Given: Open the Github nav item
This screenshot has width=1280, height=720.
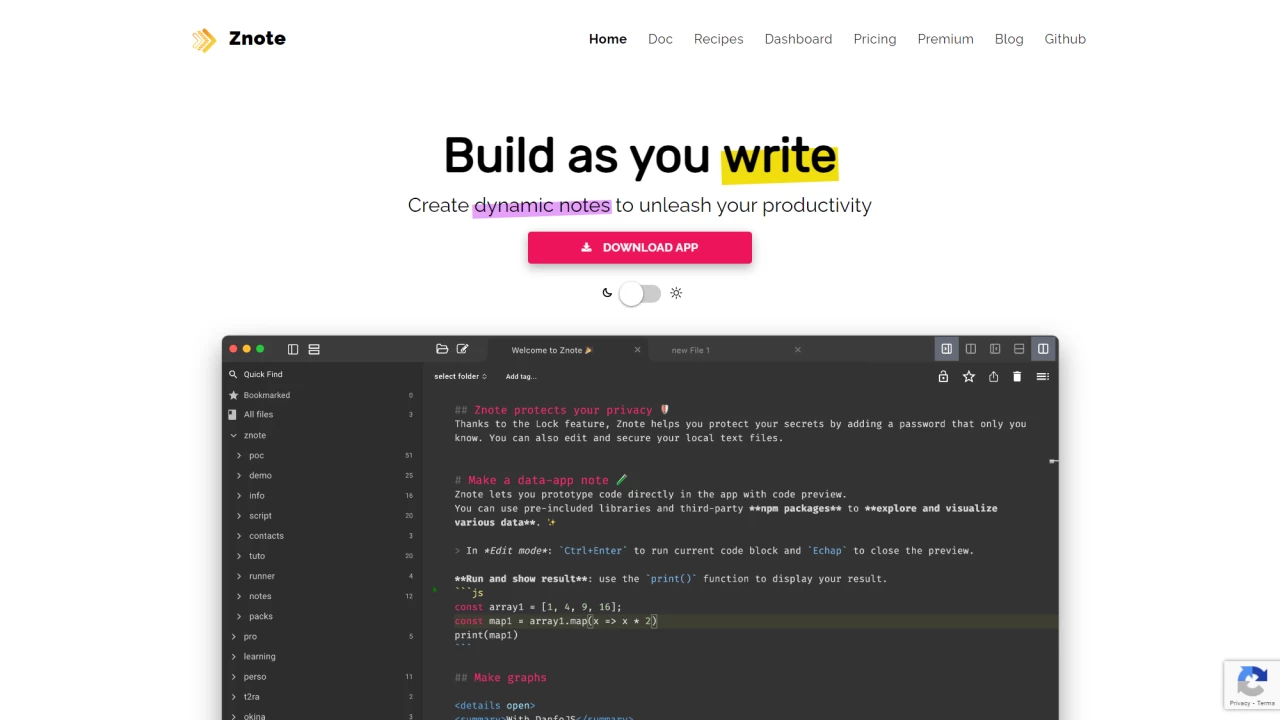Looking at the screenshot, I should (1065, 39).
